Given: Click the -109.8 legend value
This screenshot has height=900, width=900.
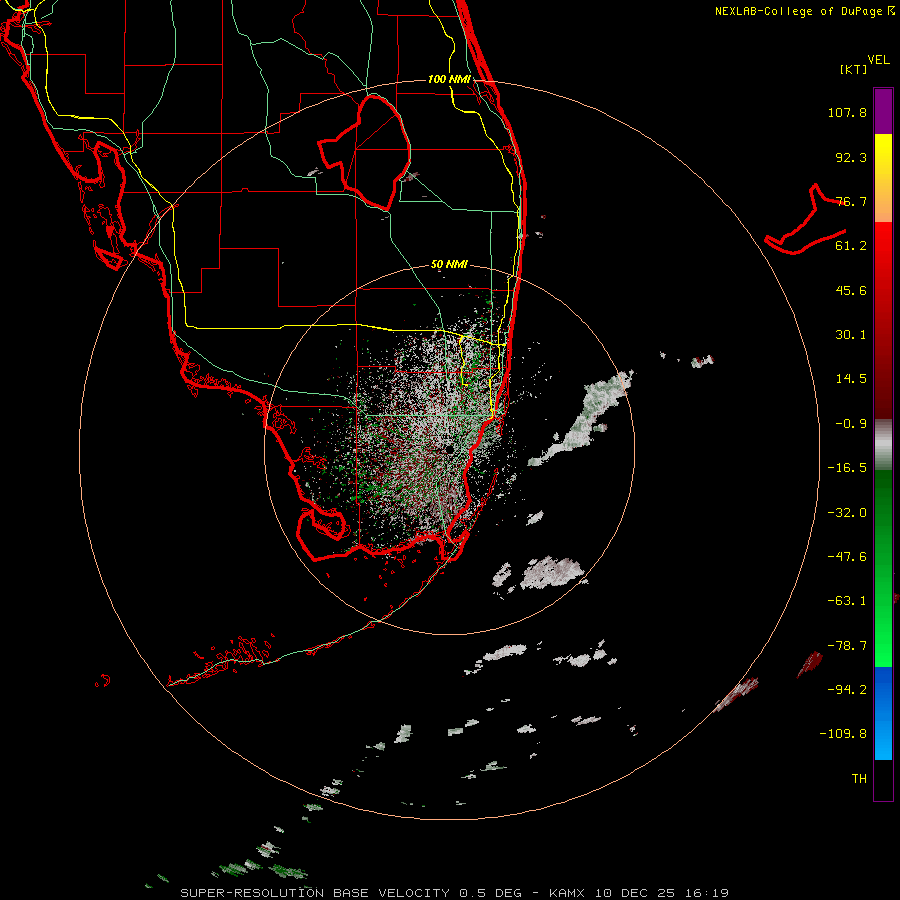Looking at the screenshot, I should click(843, 734).
